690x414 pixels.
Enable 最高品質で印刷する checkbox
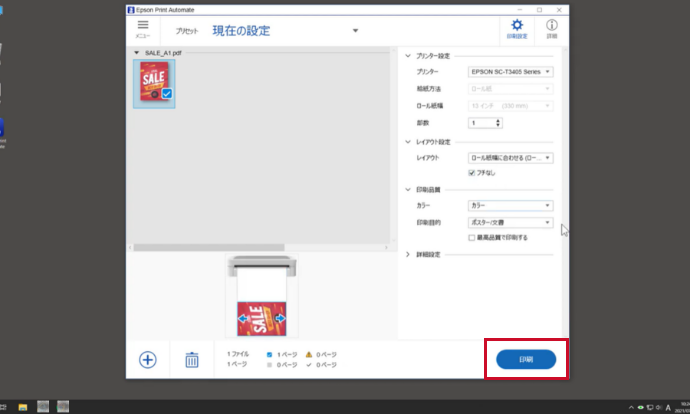pos(472,238)
